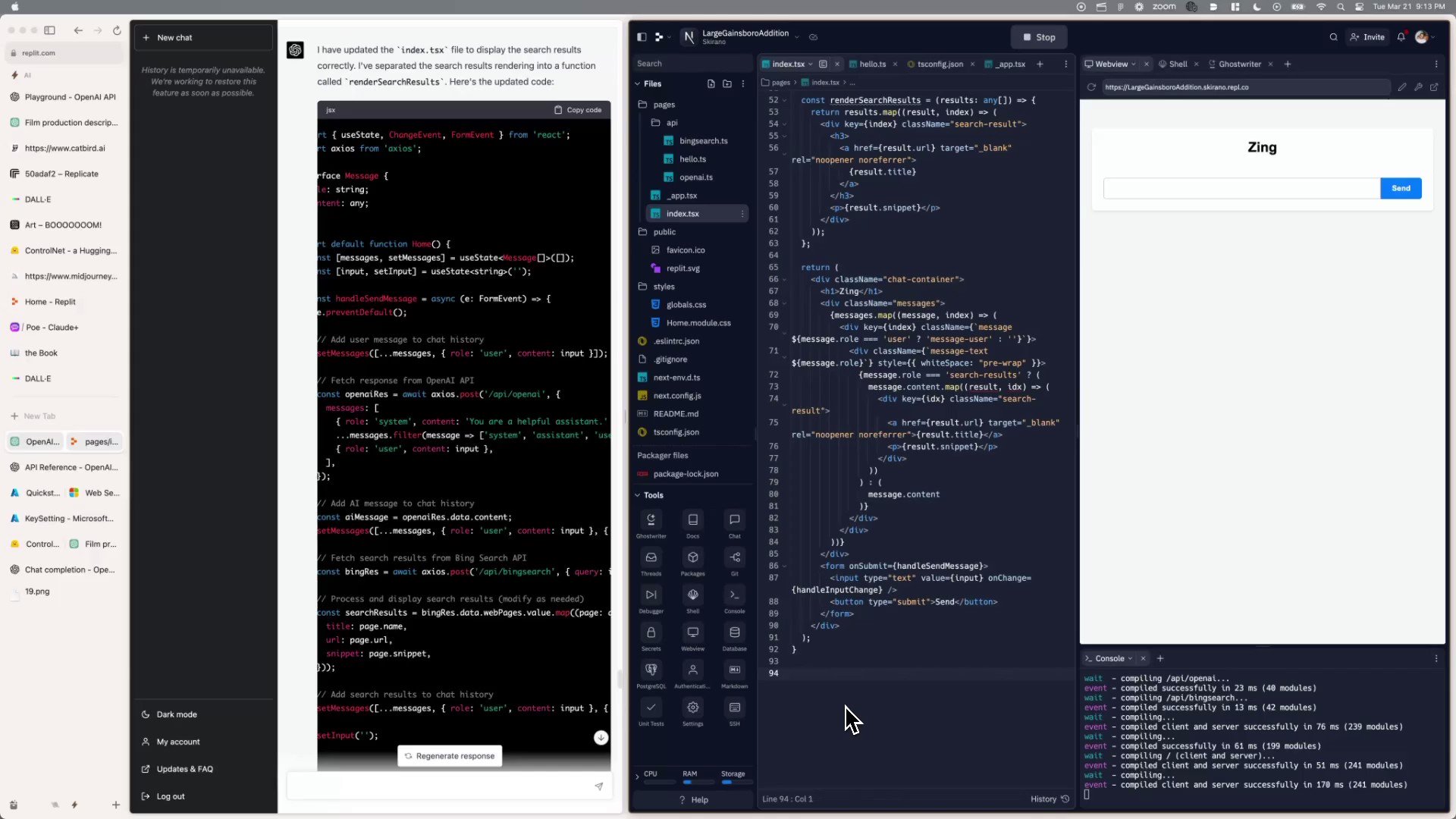Toggle Dark mode in ChatGPT sidebar
Screen dimensions: 1456x819
coord(176,714)
